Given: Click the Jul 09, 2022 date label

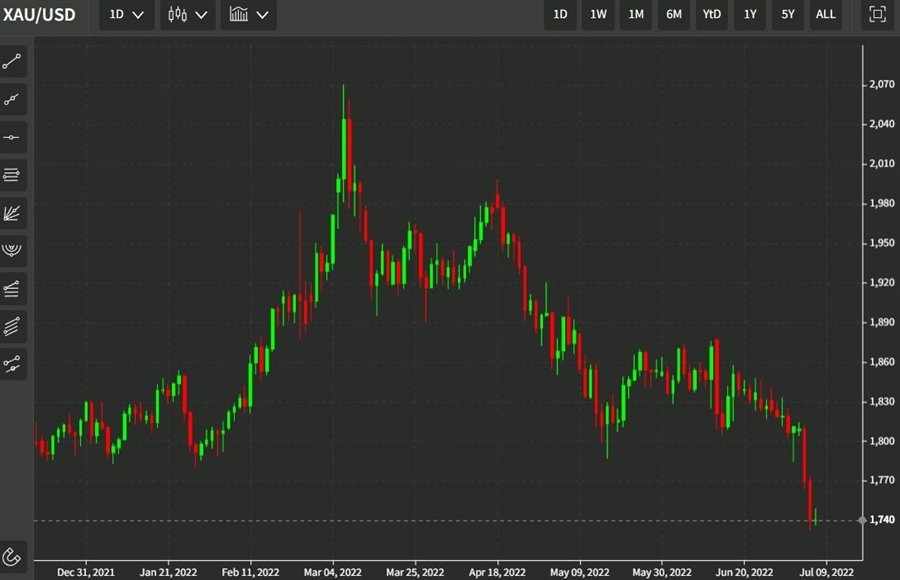Looking at the screenshot, I should coord(827,572).
